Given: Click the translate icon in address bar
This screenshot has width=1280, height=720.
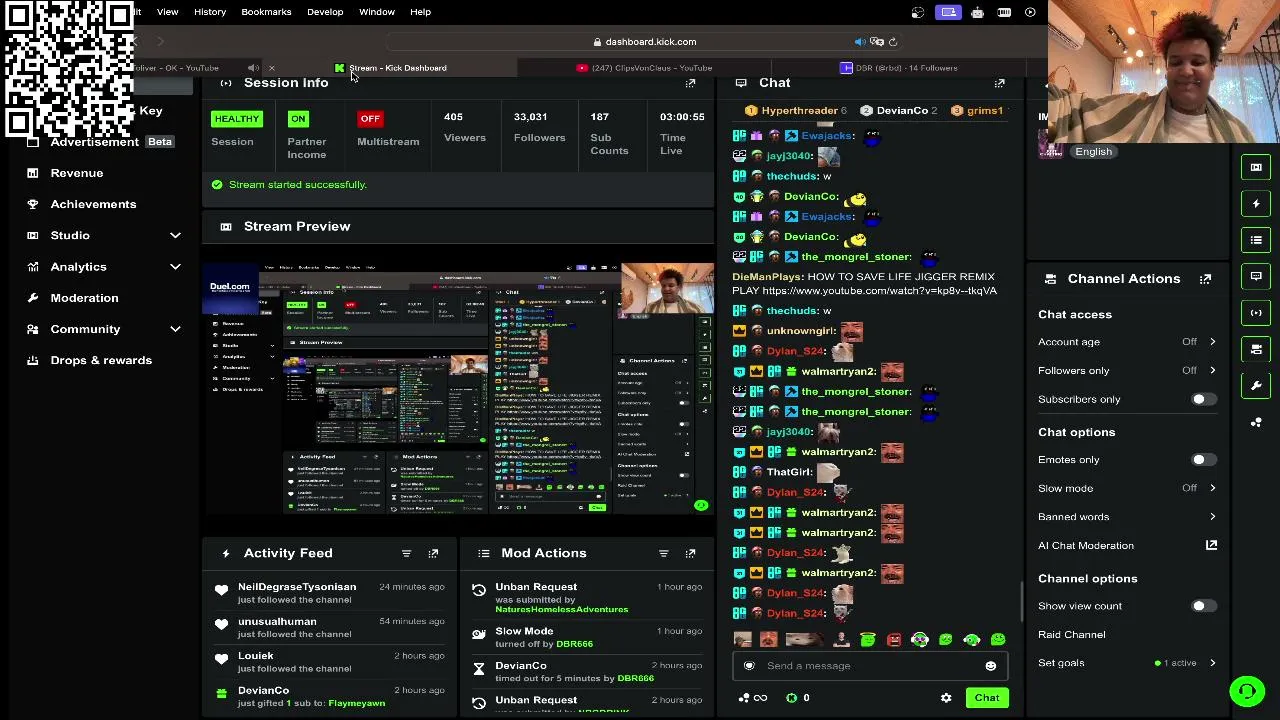Looking at the screenshot, I should 877,42.
